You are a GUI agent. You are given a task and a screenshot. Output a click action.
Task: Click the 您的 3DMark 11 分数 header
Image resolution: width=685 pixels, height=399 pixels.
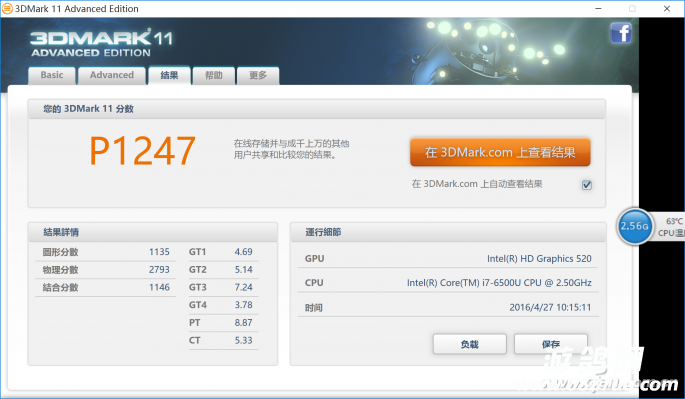[316, 109]
